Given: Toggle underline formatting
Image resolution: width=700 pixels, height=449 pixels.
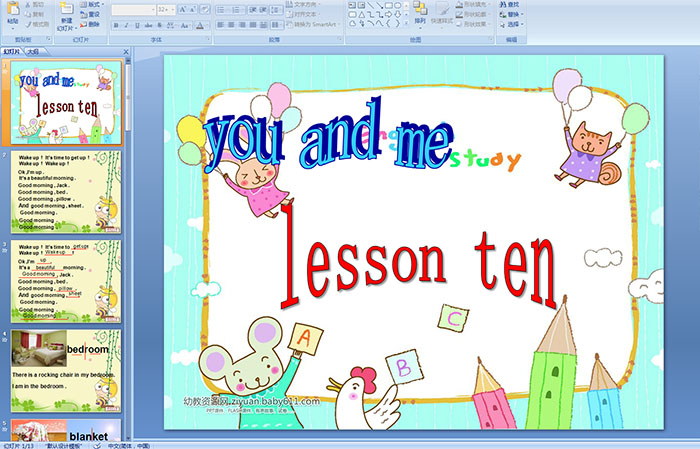Looking at the screenshot, I should tap(137, 25).
